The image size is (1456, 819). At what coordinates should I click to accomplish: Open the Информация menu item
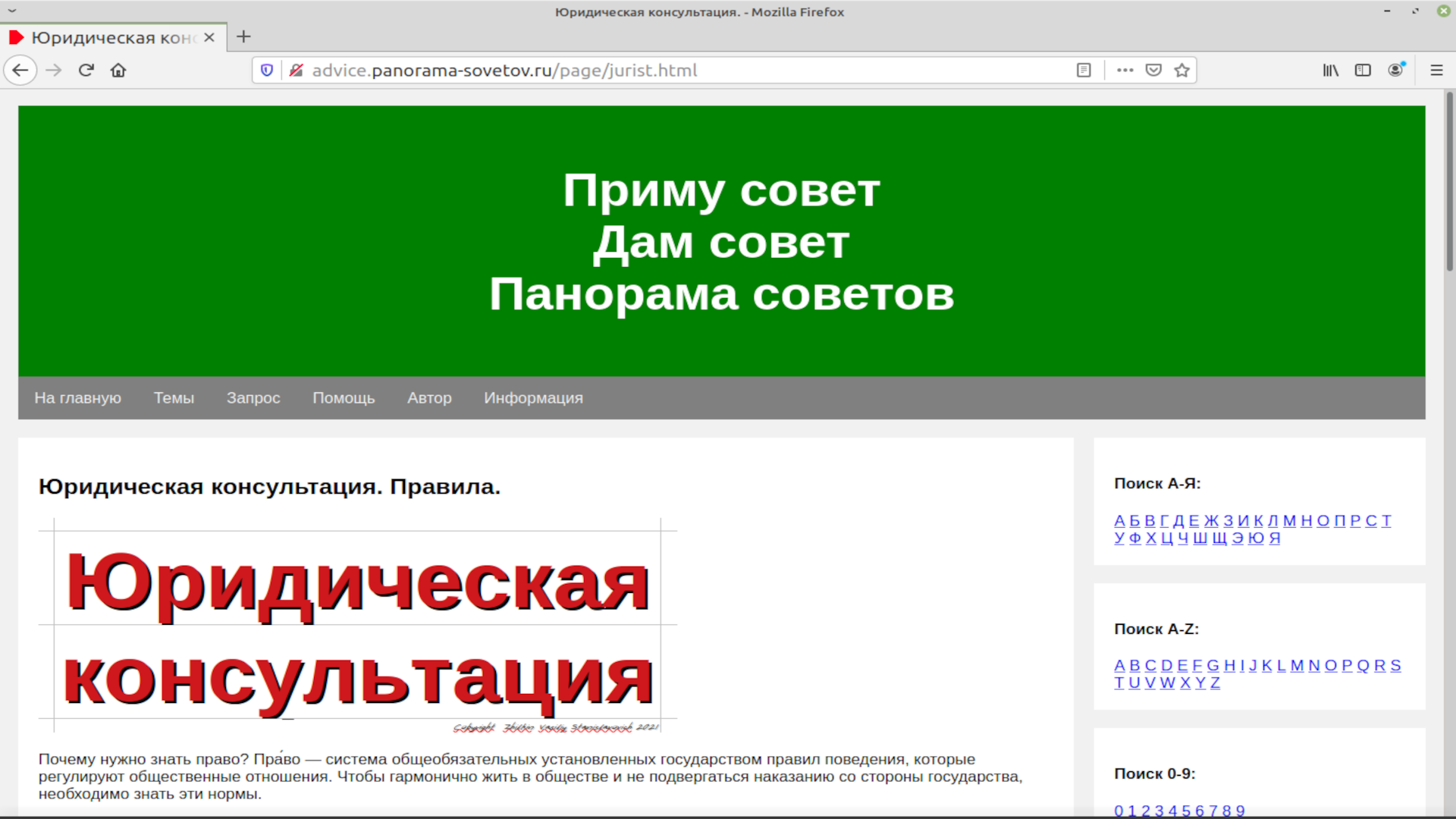coord(533,397)
